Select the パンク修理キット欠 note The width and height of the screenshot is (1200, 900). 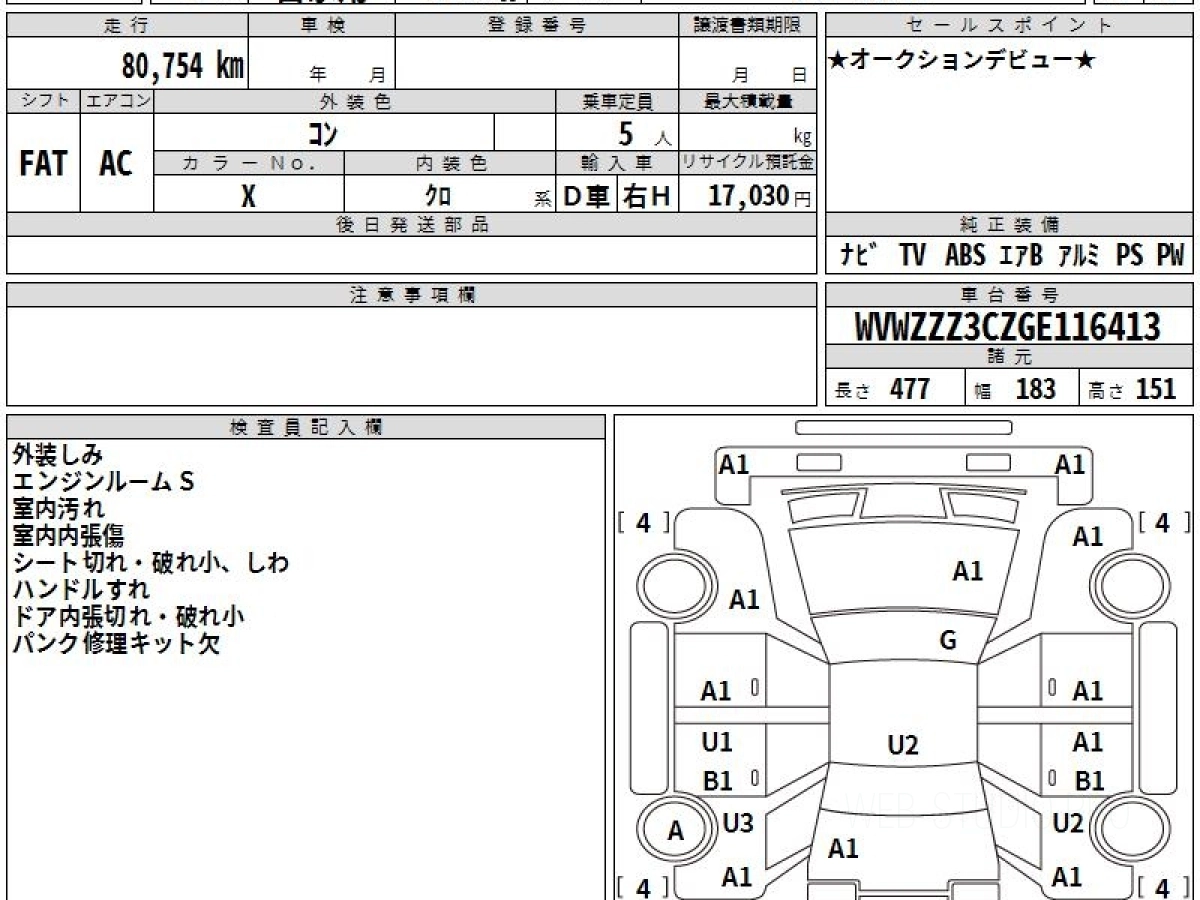click(x=116, y=644)
